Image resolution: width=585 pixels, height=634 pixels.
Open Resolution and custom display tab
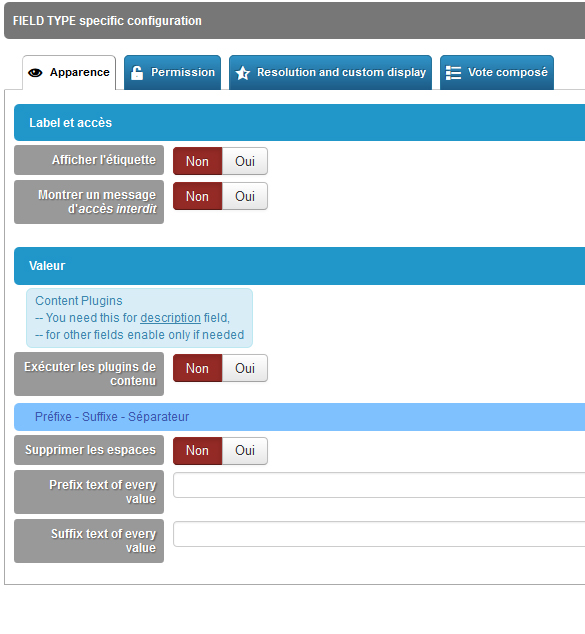330,73
